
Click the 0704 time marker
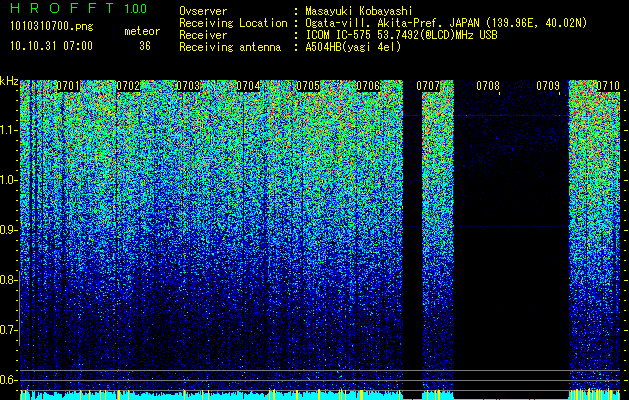coord(248,86)
